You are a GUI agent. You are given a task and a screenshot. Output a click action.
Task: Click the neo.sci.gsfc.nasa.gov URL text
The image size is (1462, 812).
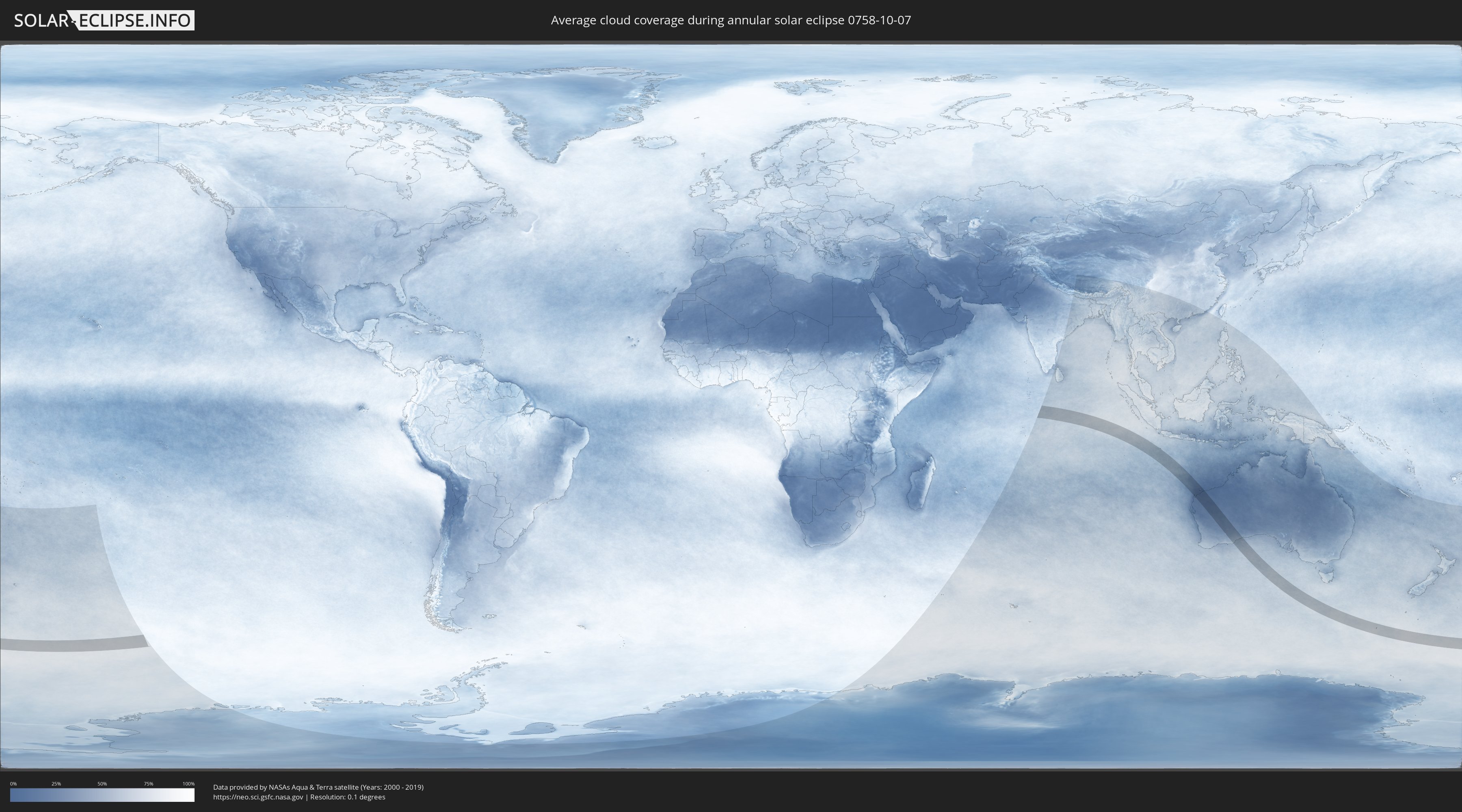(x=258, y=797)
